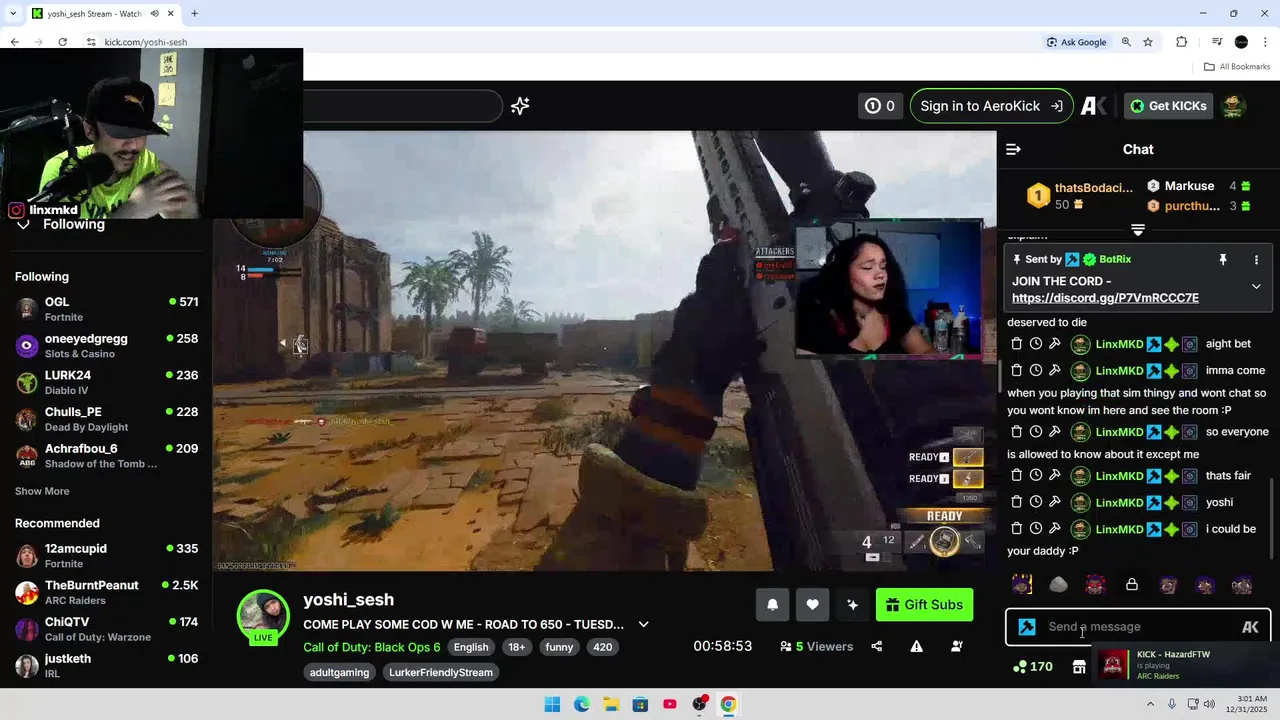Click moderator hammer badge in message box
1280x720 pixels.
1027,627
